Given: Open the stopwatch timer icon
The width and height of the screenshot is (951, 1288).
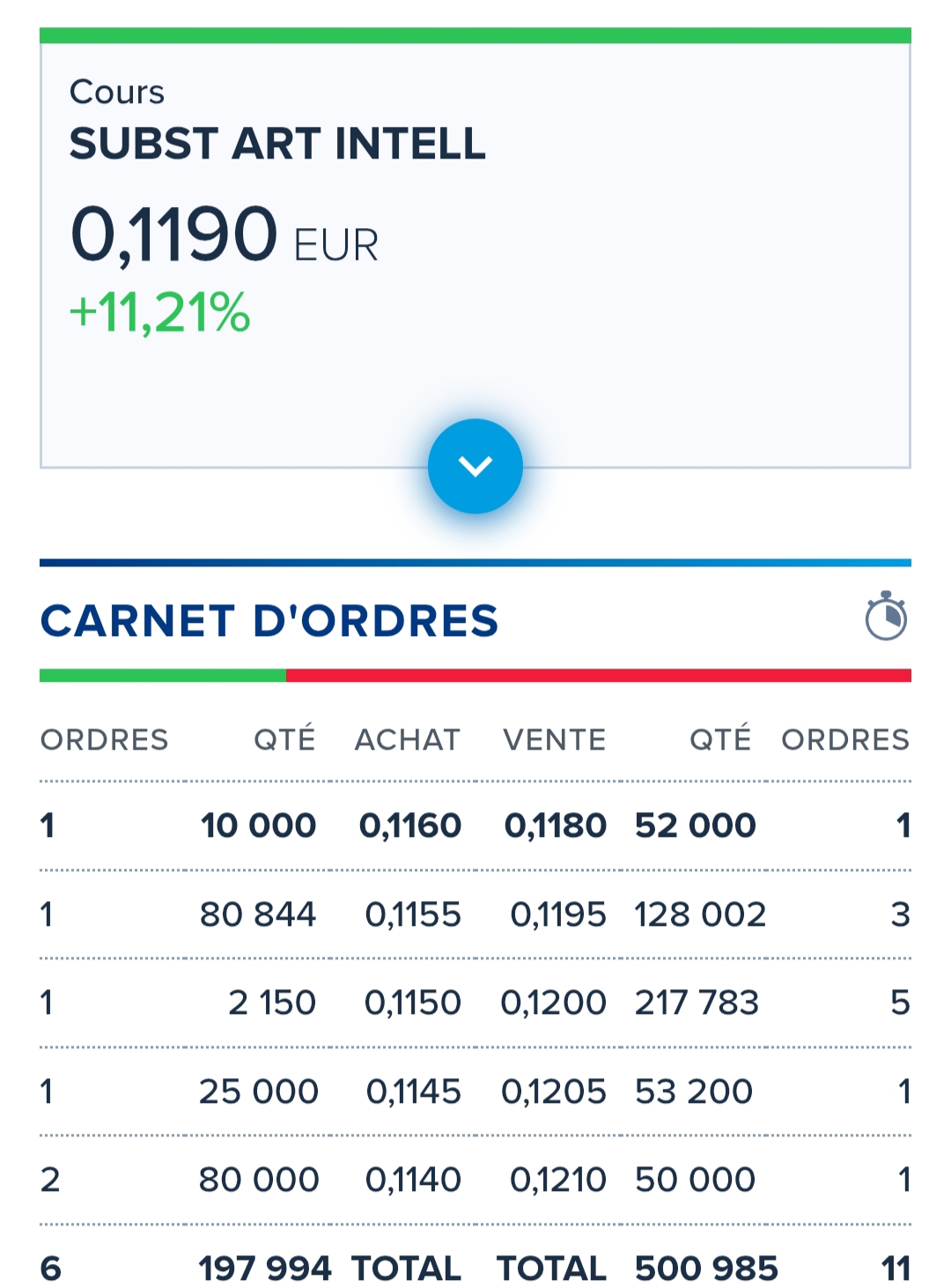Looking at the screenshot, I should click(x=886, y=616).
